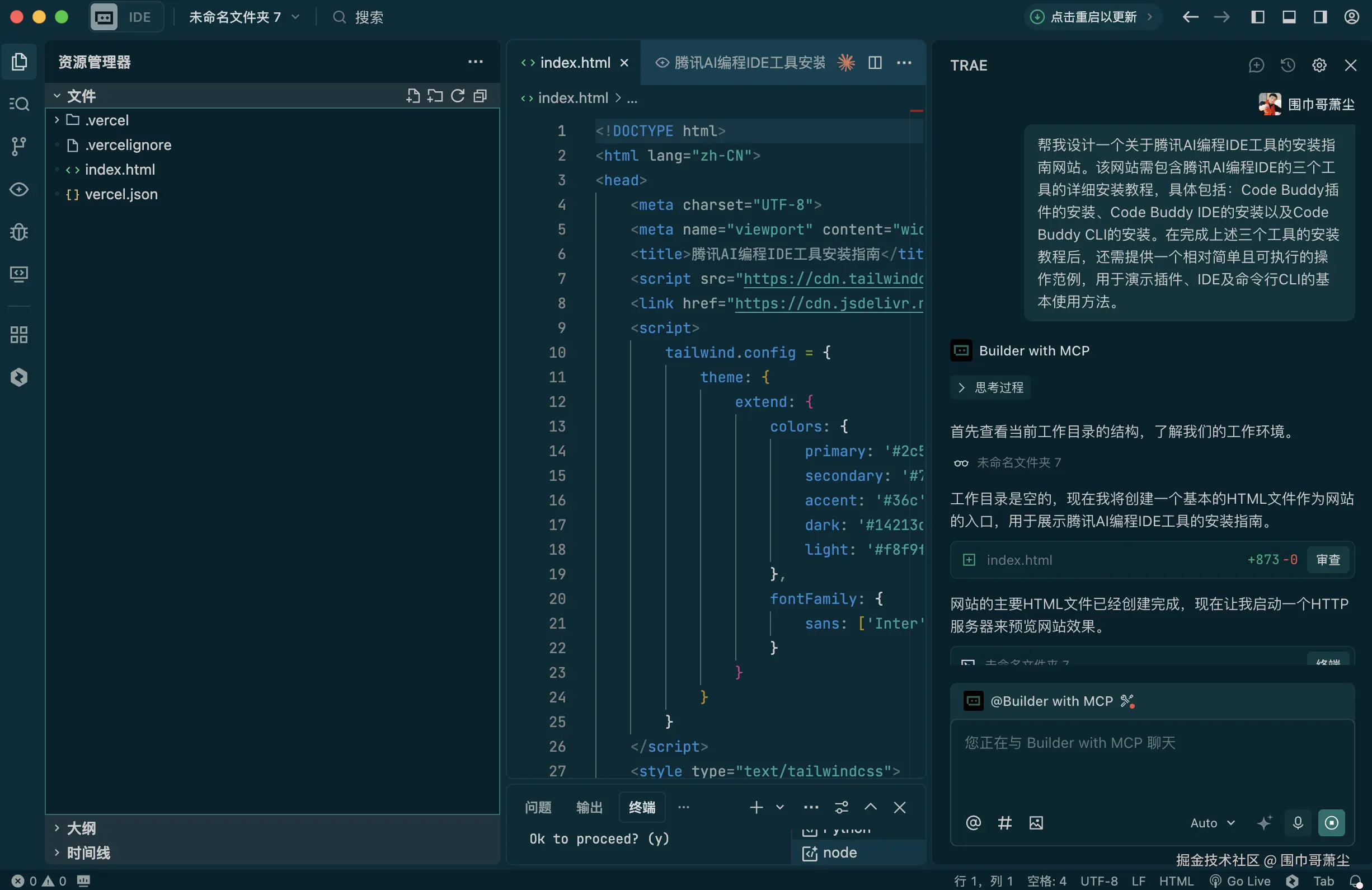
Task: Open the Extensions panel in sidebar
Action: pos(19,335)
